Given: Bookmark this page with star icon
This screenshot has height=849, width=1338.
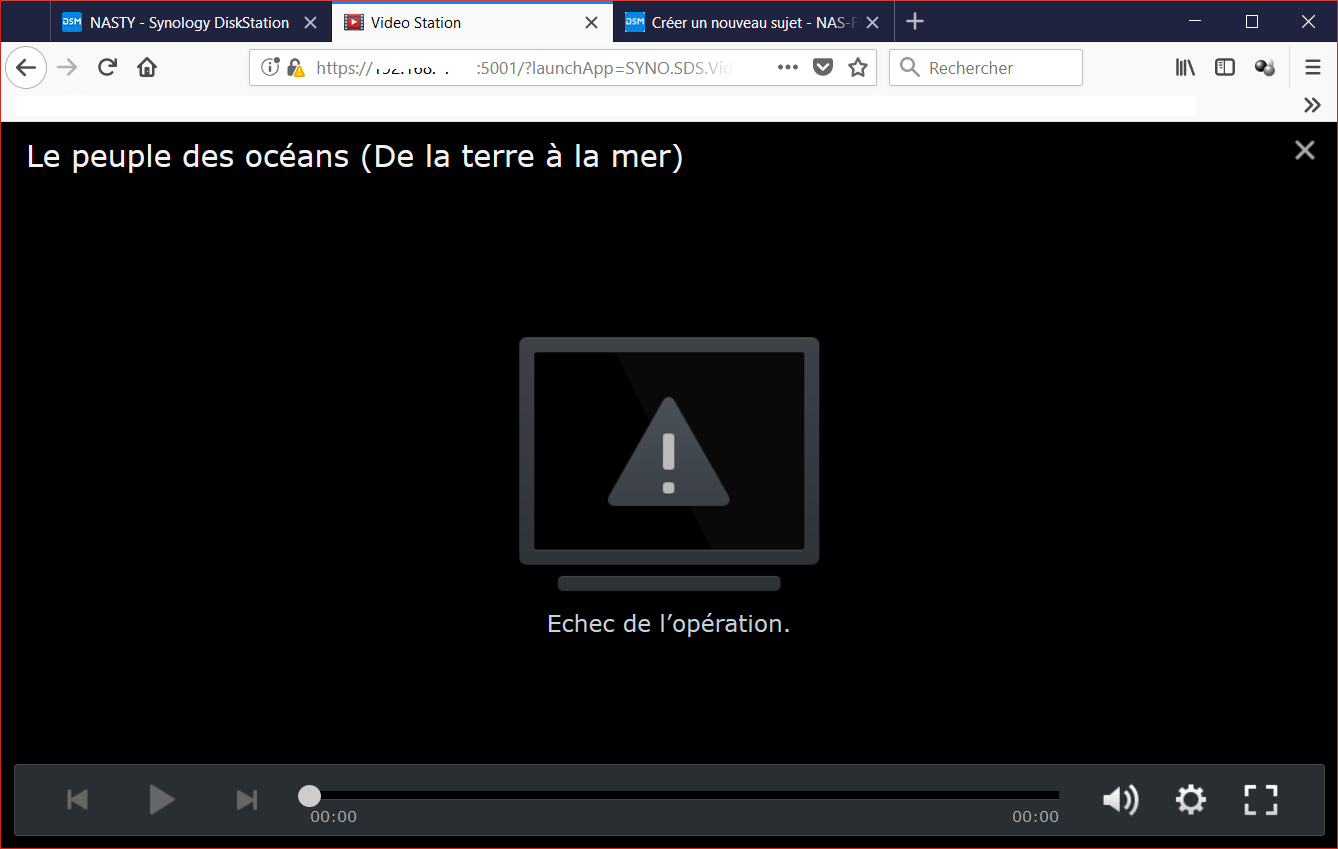Looking at the screenshot, I should click(x=857, y=67).
